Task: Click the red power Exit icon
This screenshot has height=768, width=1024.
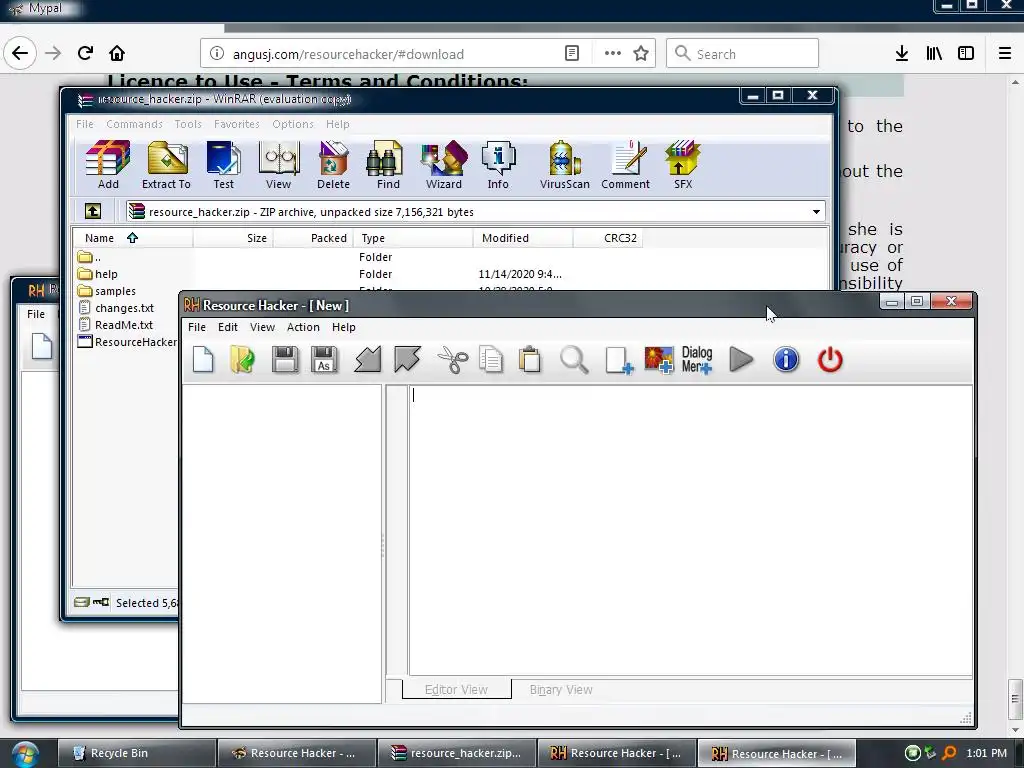Action: tap(830, 360)
